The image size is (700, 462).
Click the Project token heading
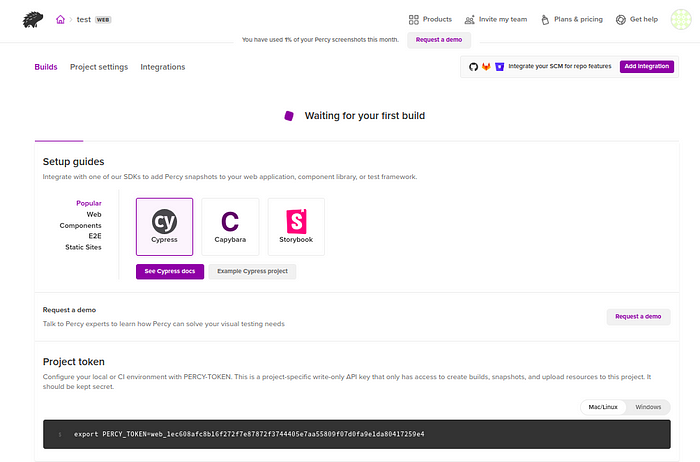point(74,362)
